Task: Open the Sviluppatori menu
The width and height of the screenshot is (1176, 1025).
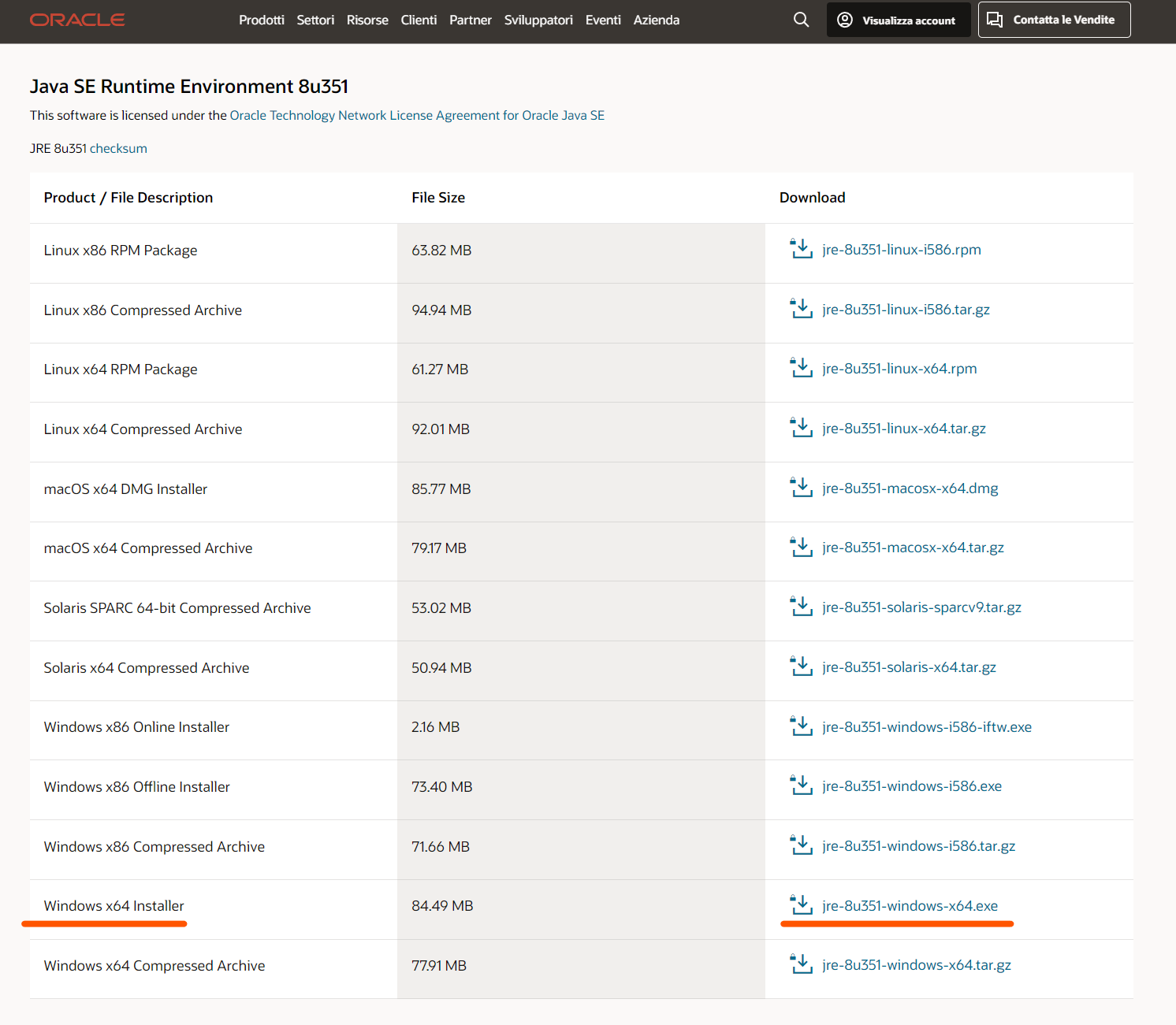Action: point(538,20)
